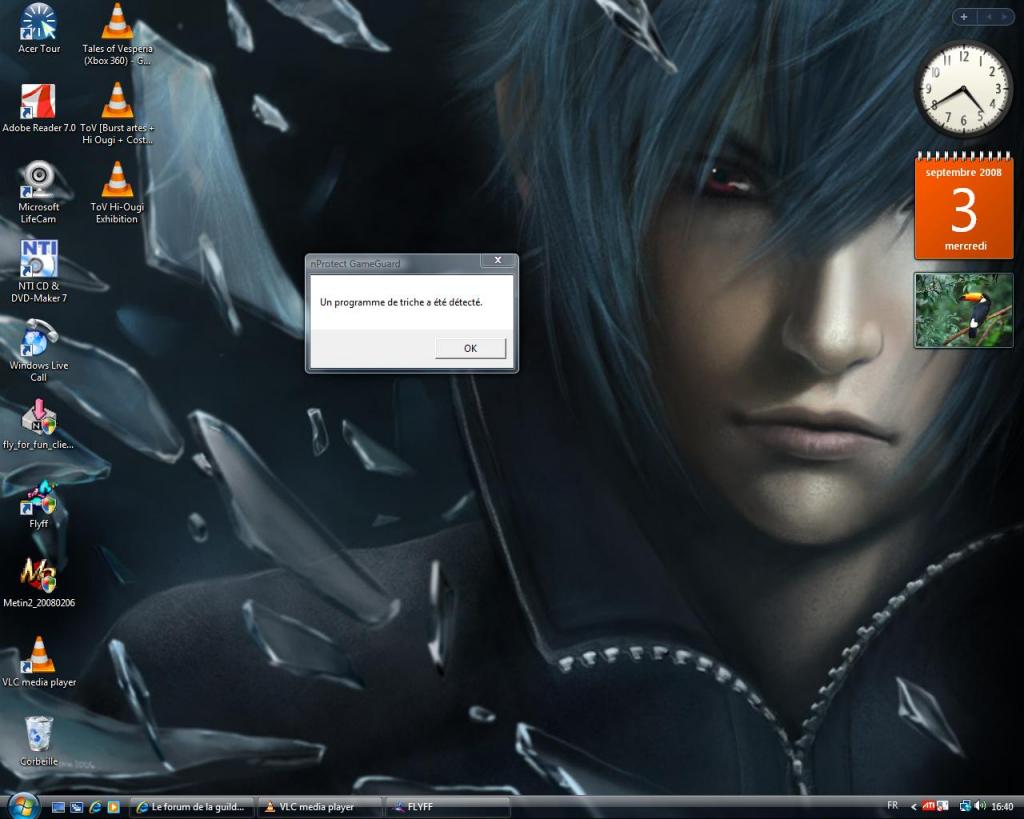This screenshot has width=1024, height=819.
Task: Click the sidebar next gadgets arrow
Action: [x=1004, y=17]
